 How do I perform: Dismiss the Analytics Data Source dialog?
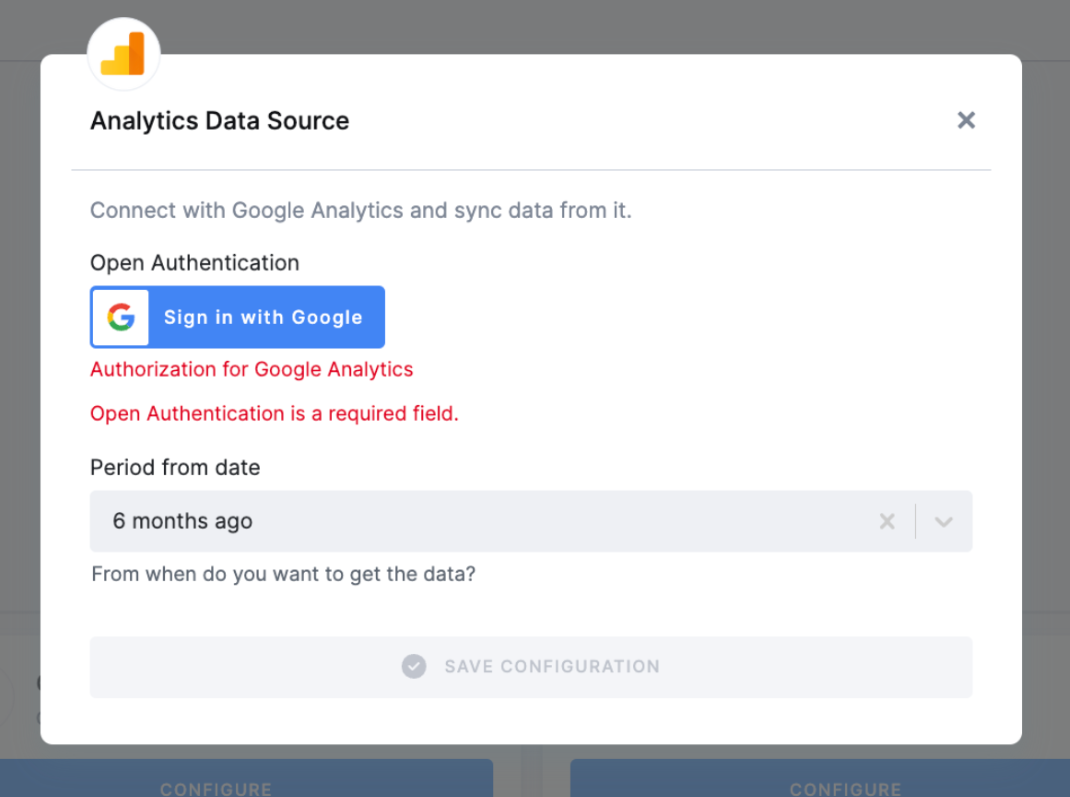[965, 120]
